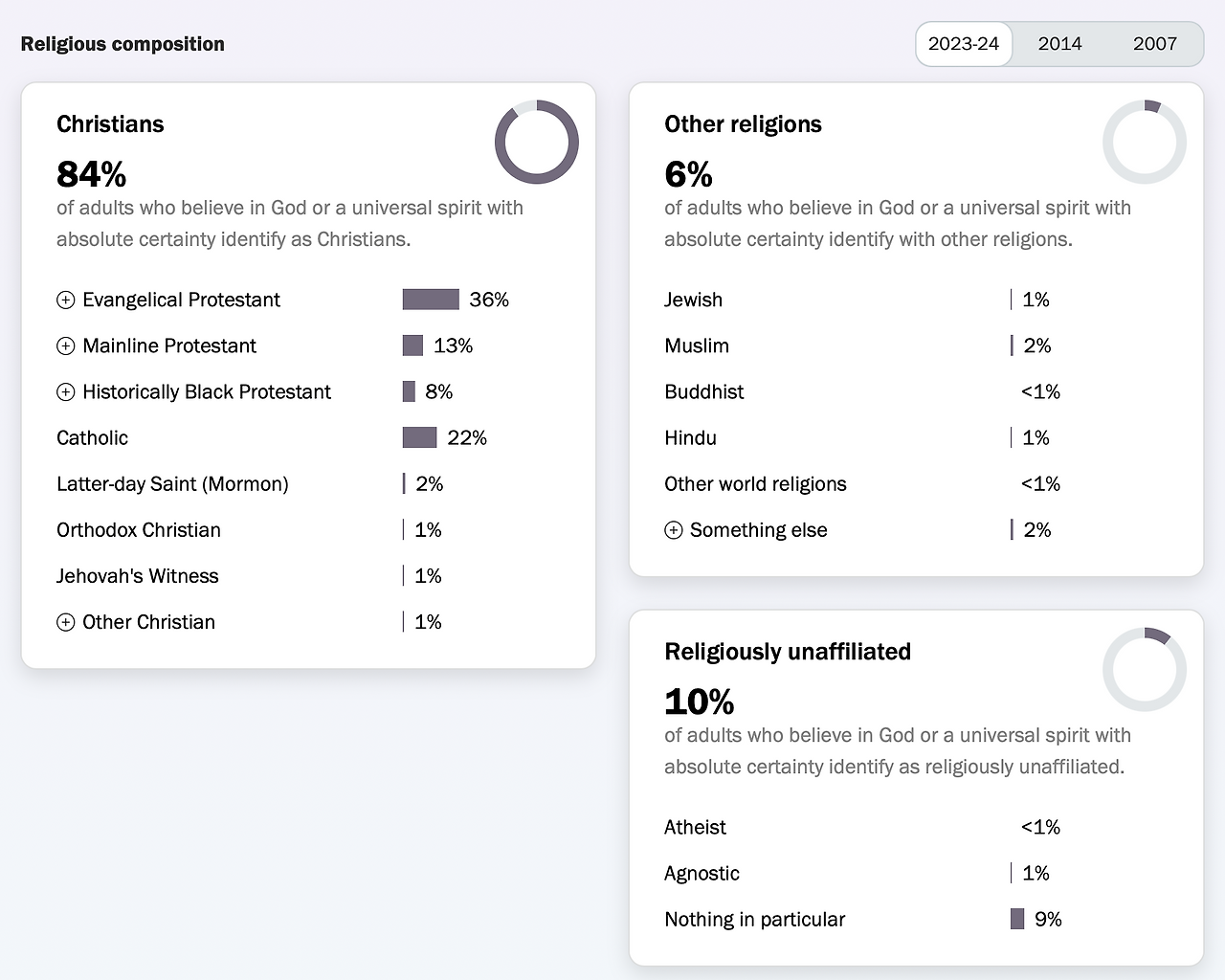Select the 2014 year tab
Screen dimensions: 1225x980
point(1059,44)
